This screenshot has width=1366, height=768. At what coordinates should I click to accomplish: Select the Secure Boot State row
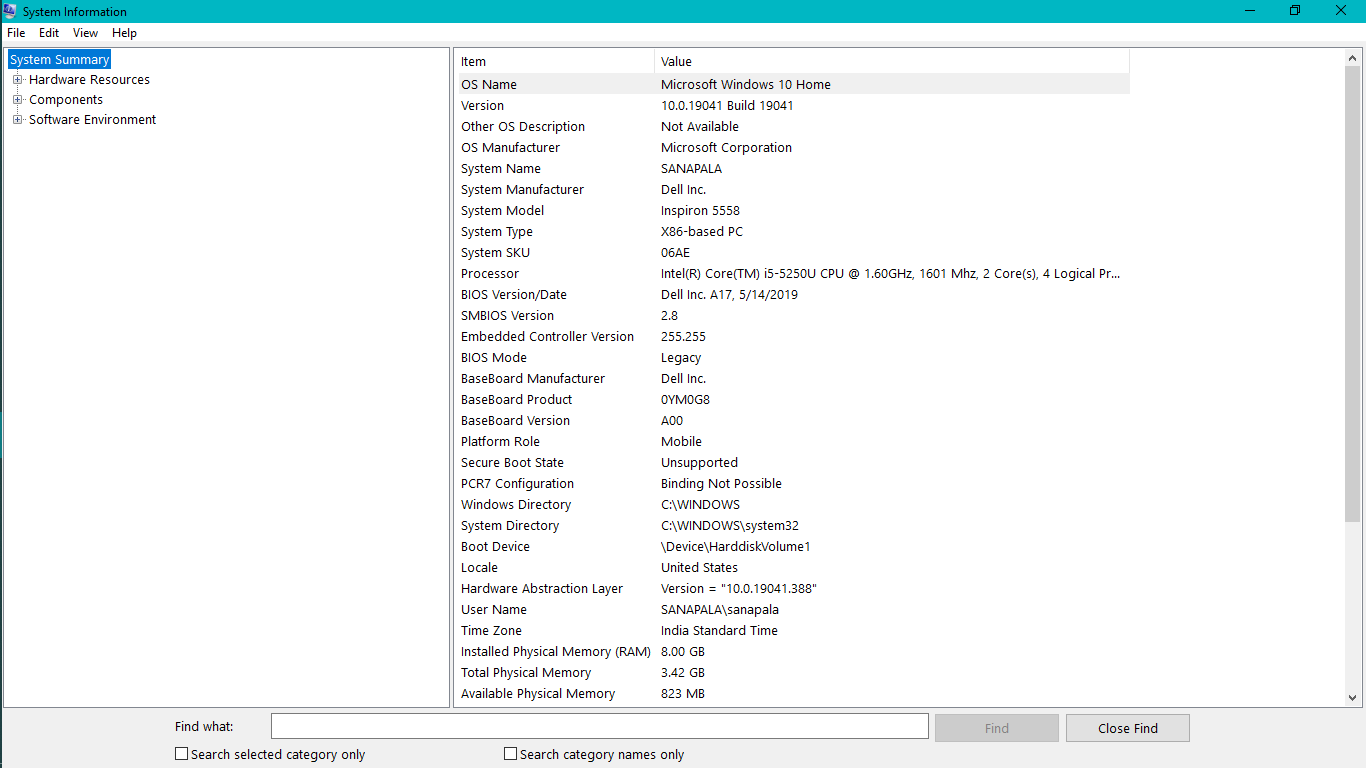[x=794, y=463]
